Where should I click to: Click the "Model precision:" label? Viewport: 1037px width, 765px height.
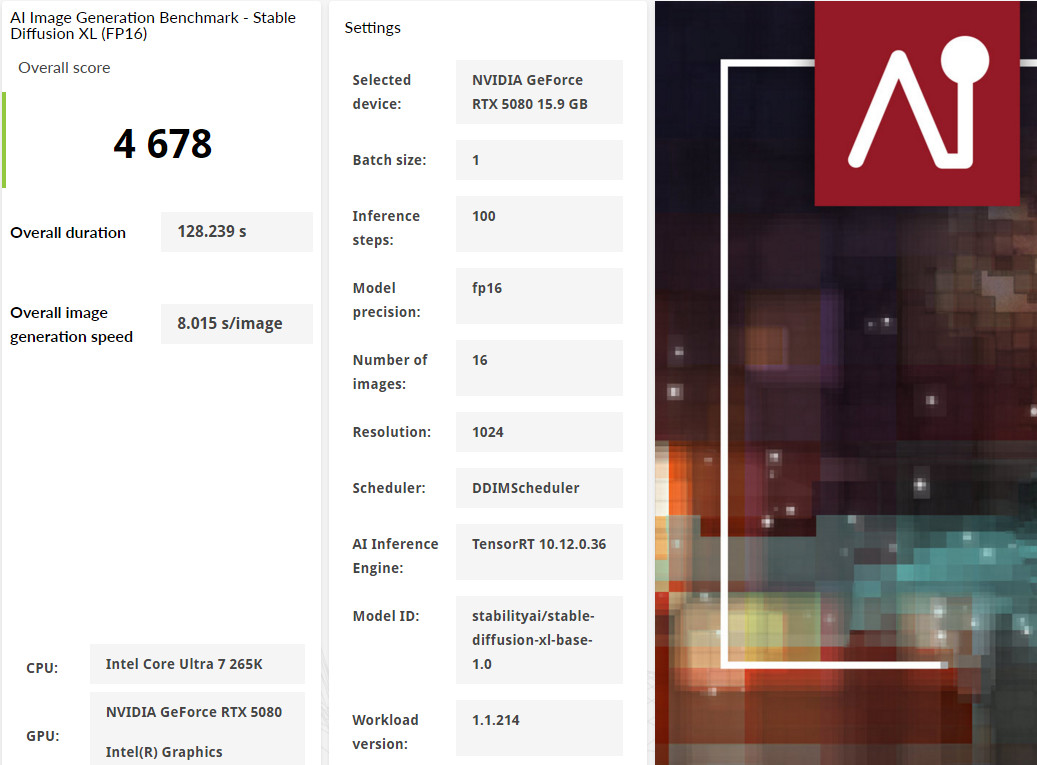click(x=386, y=300)
